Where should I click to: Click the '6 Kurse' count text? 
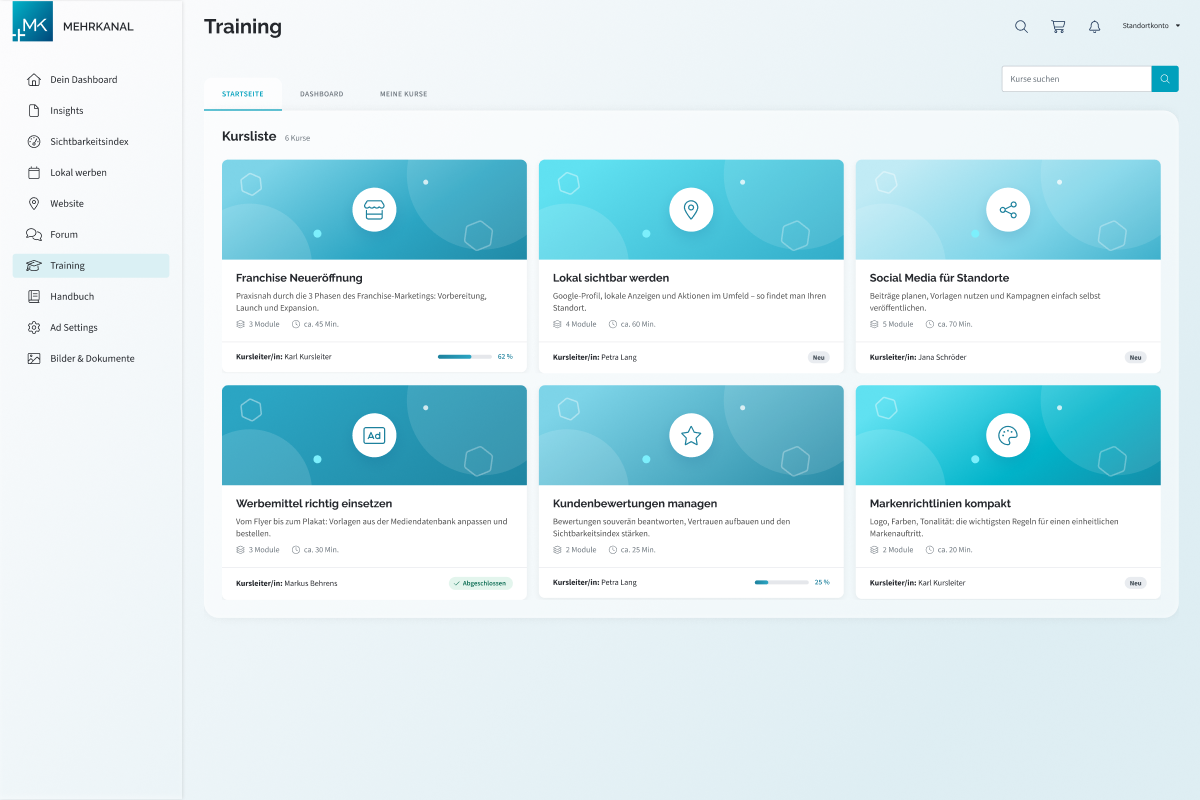click(297, 138)
